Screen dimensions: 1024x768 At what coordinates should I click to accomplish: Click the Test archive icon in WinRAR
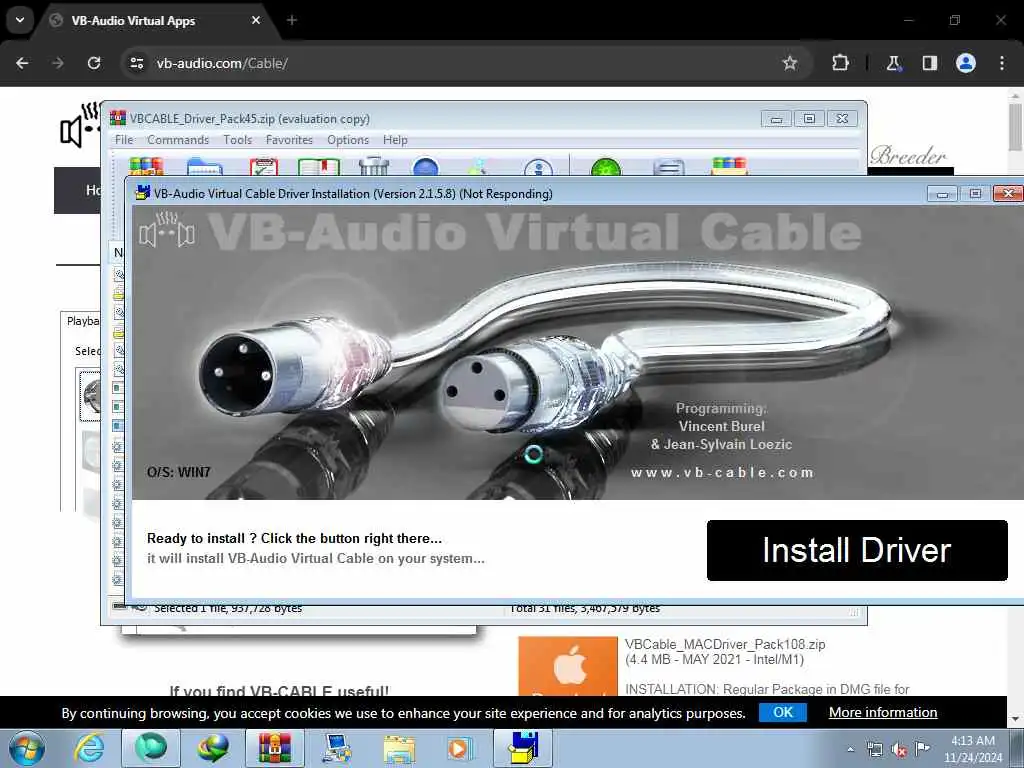(264, 167)
